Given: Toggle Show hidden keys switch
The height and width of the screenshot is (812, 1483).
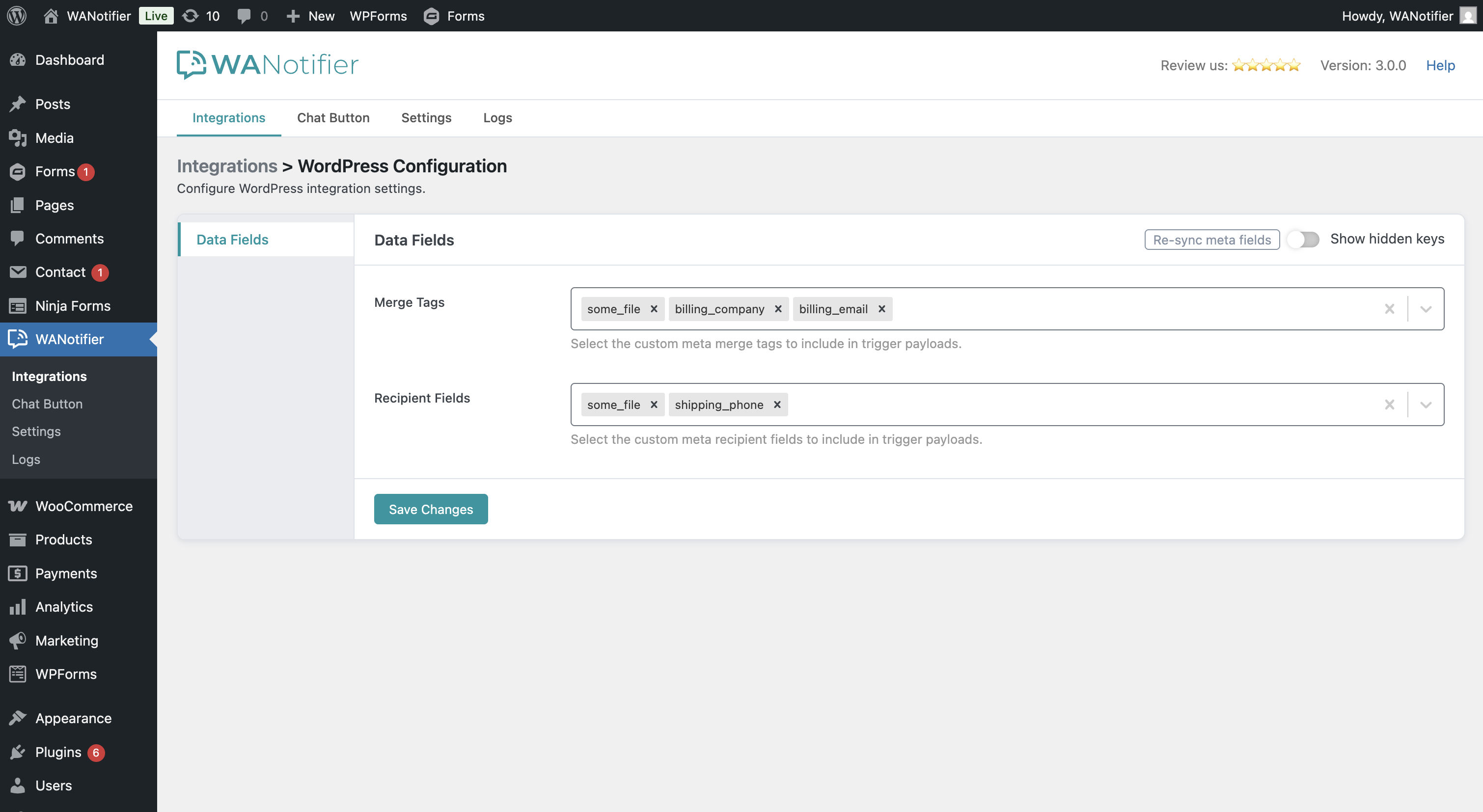Looking at the screenshot, I should pos(1303,240).
